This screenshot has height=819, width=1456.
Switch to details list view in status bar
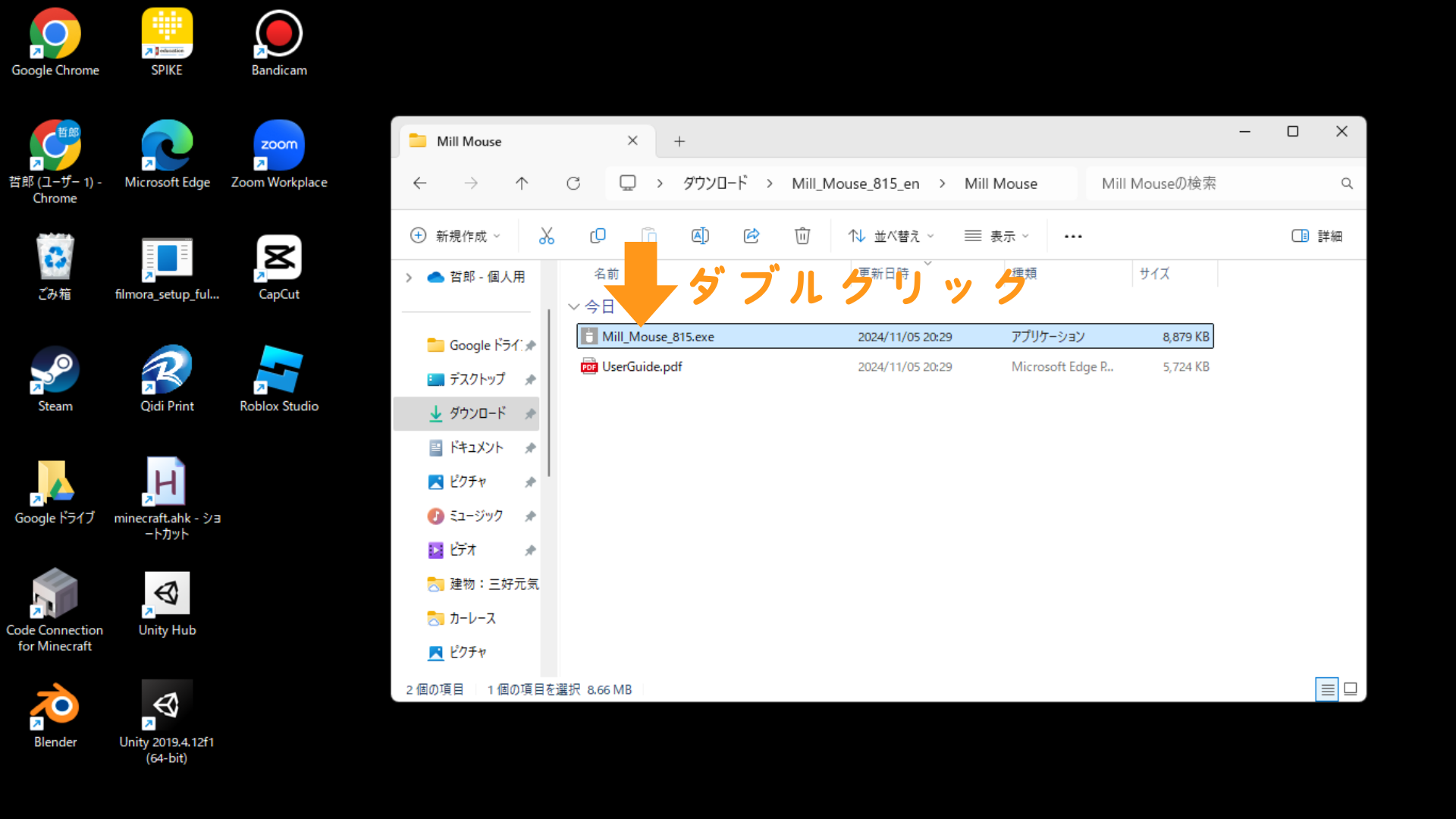(1326, 689)
